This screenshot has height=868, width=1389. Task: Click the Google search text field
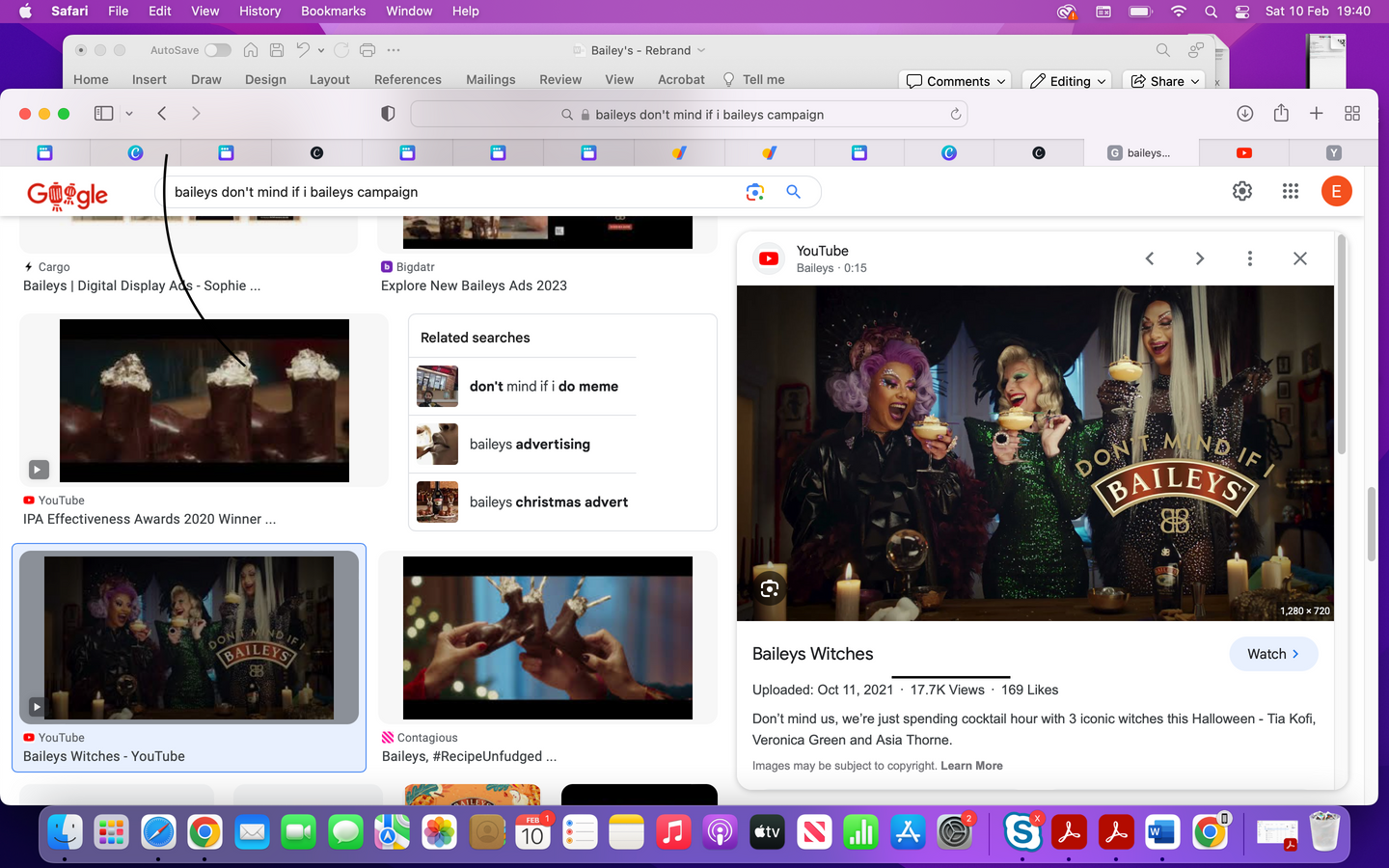point(453,192)
